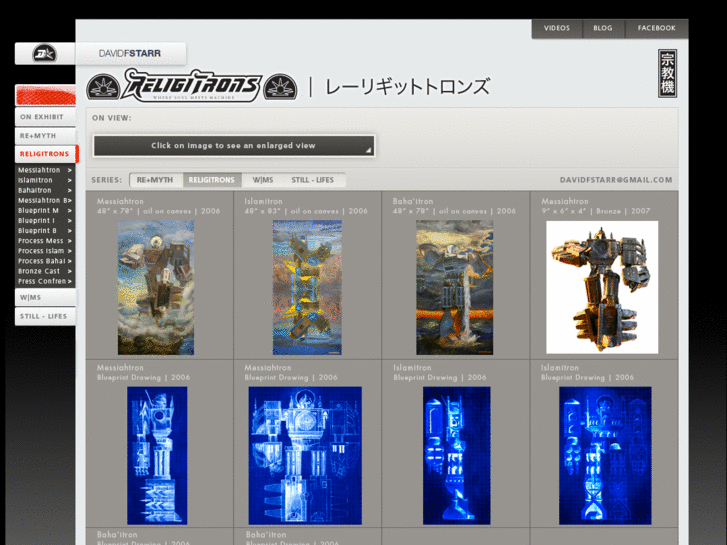Click the red brushstroke banner in sidebar
727x545 pixels.
pos(45,96)
